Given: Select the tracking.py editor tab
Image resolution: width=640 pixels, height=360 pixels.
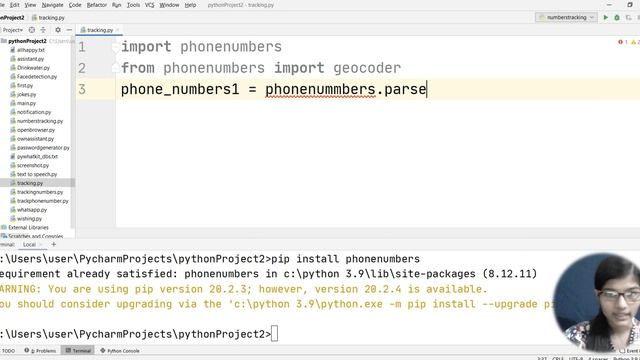Looking at the screenshot, I should point(100,30).
